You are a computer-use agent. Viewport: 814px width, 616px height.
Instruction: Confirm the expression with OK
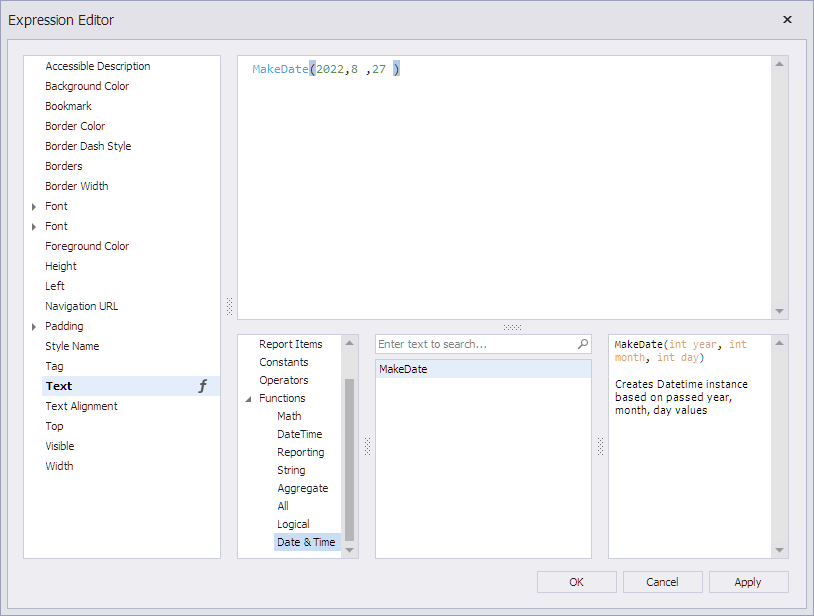(x=576, y=581)
